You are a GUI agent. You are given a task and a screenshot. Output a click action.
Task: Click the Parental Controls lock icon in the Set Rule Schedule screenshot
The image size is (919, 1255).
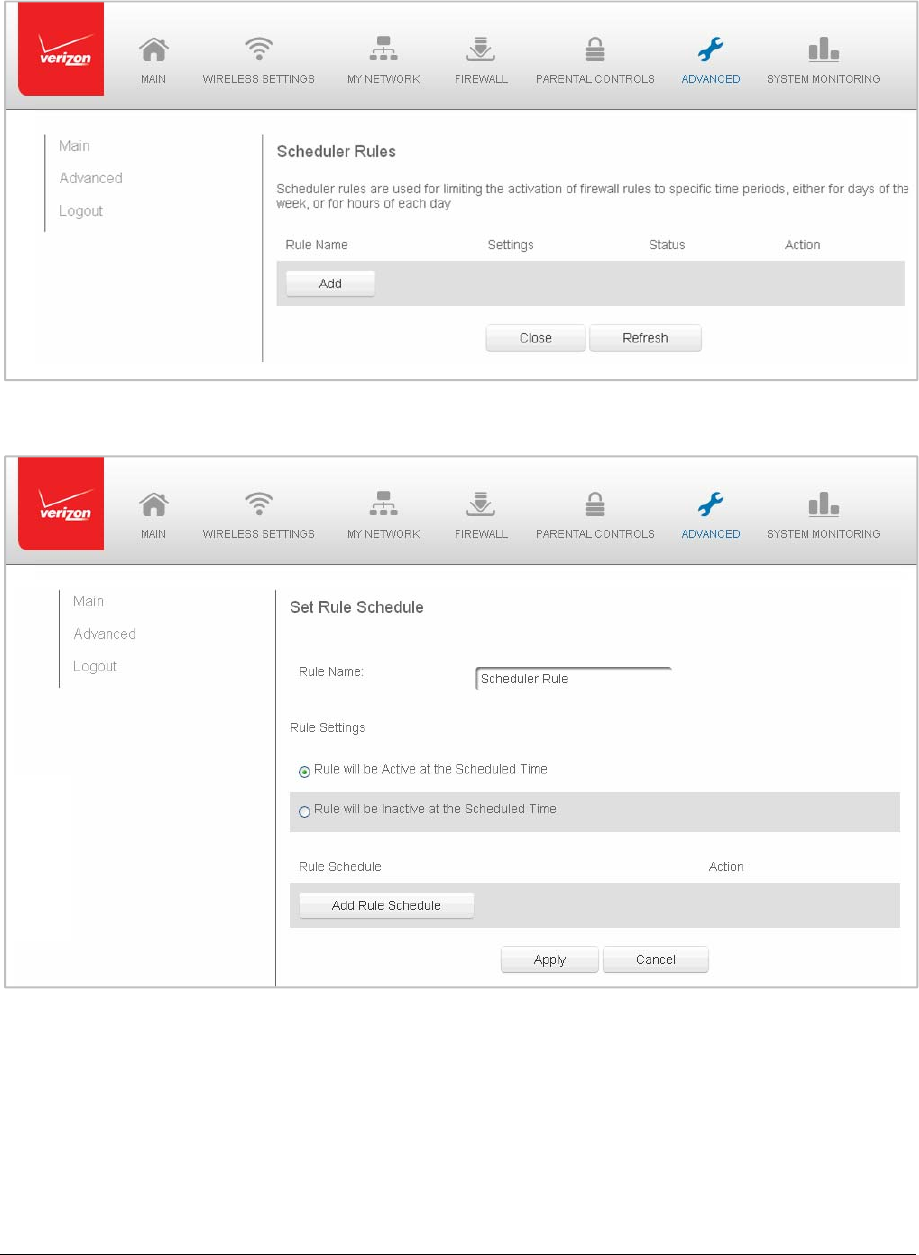[595, 505]
